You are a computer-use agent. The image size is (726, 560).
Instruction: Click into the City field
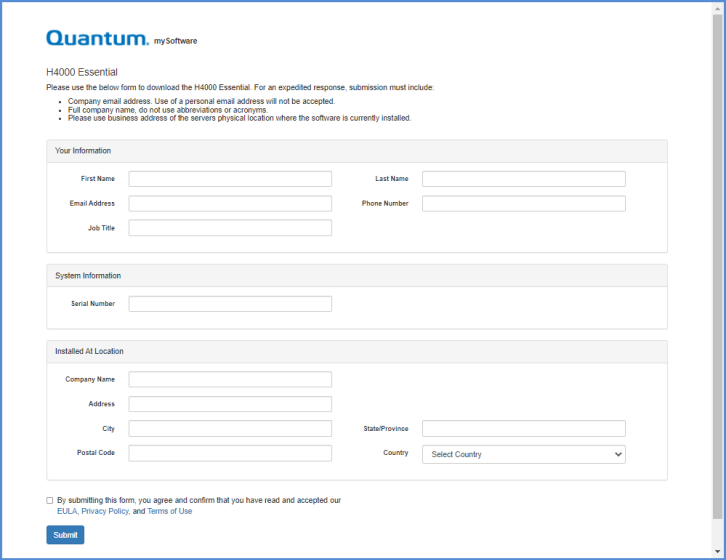(x=230, y=428)
